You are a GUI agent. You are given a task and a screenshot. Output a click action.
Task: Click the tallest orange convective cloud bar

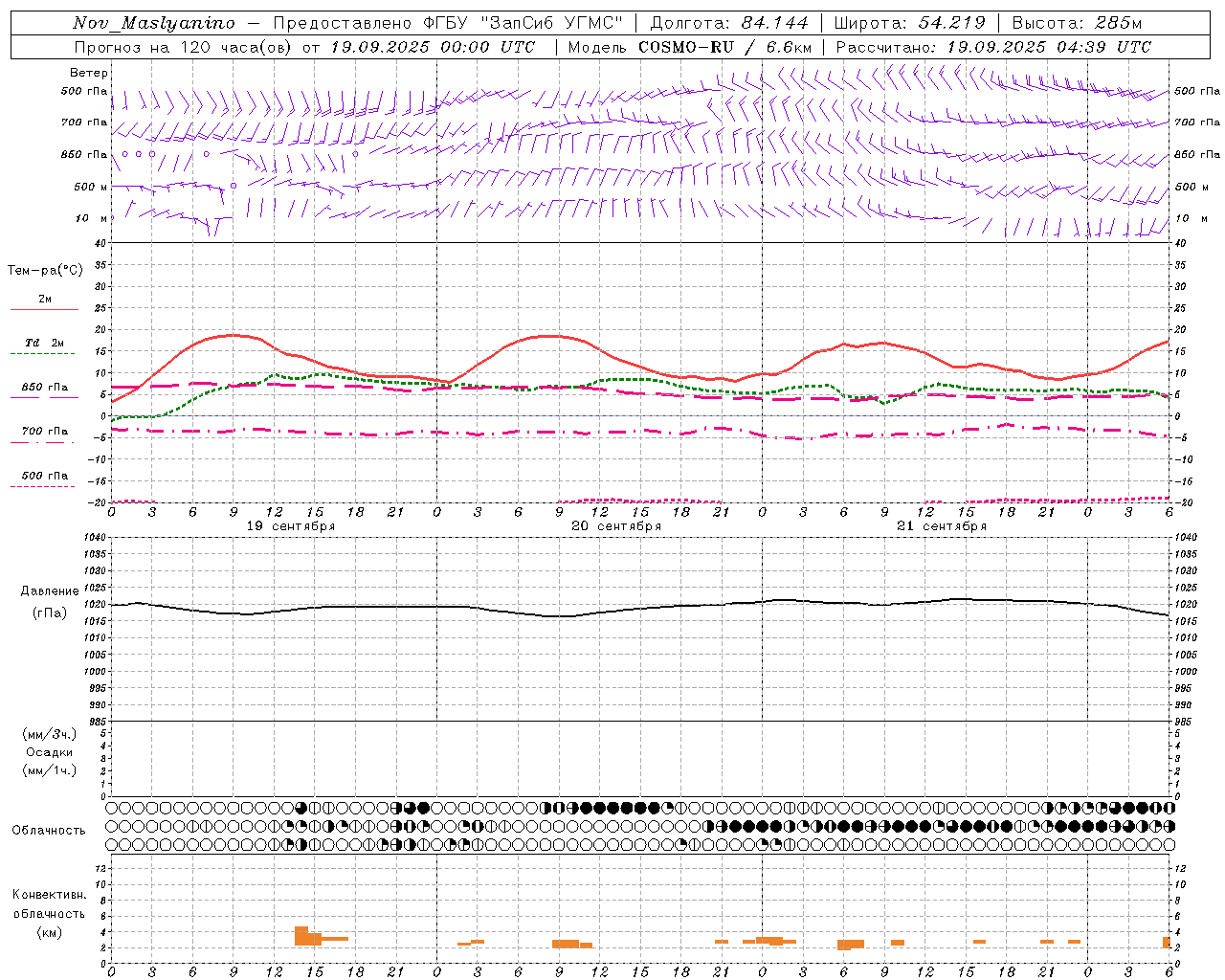click(301, 936)
